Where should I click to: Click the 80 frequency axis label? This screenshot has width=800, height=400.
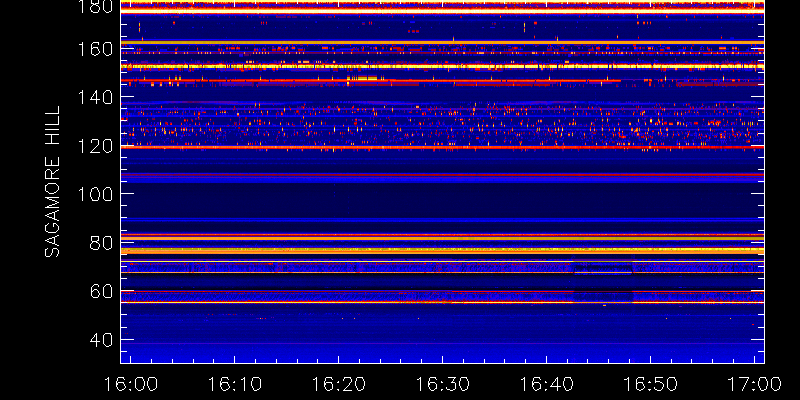click(101, 243)
